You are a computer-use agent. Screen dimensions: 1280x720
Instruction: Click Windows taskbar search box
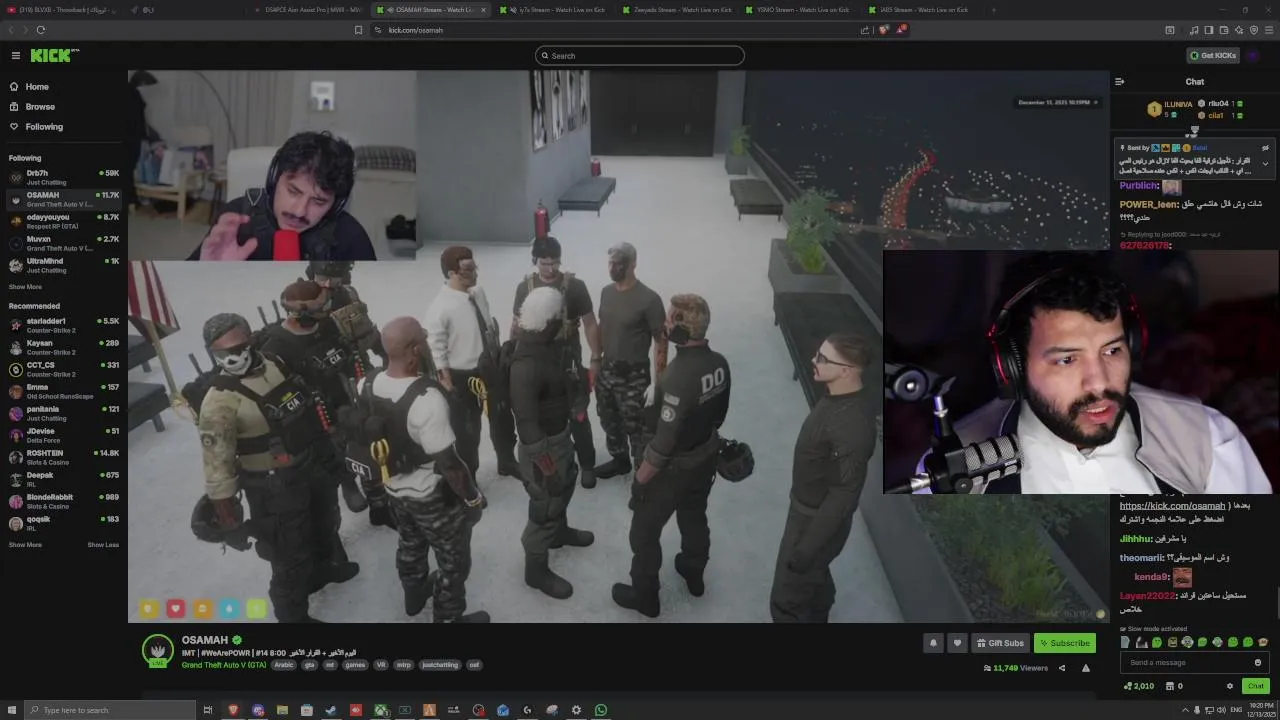click(x=110, y=710)
